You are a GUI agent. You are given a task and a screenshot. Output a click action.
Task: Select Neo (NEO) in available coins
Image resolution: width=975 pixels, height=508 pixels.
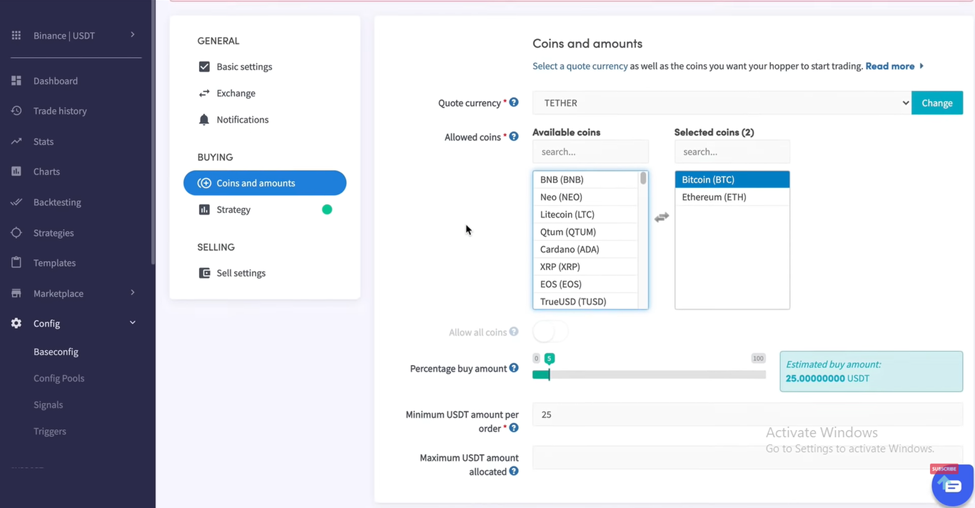coord(586,197)
